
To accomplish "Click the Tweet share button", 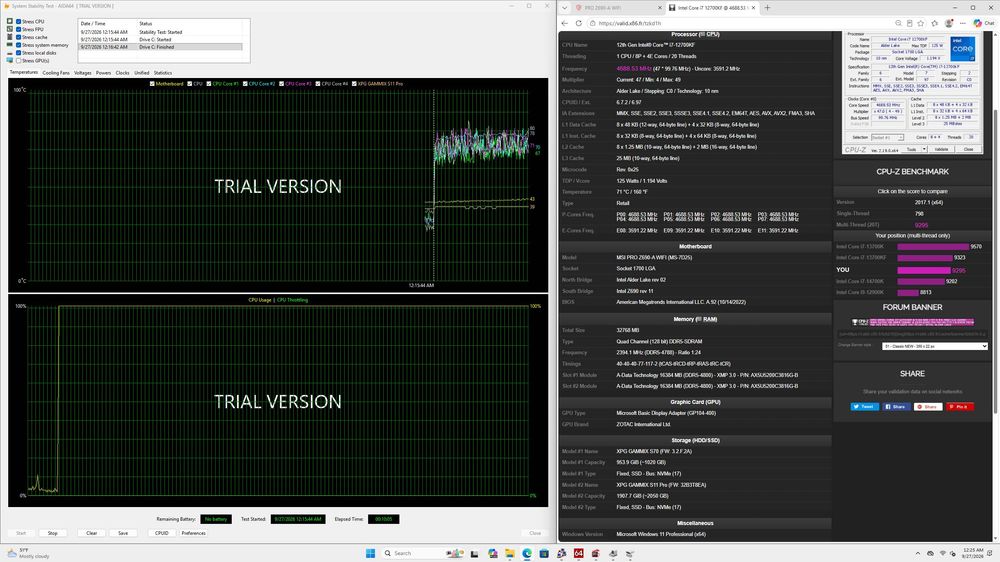I will [865, 406].
